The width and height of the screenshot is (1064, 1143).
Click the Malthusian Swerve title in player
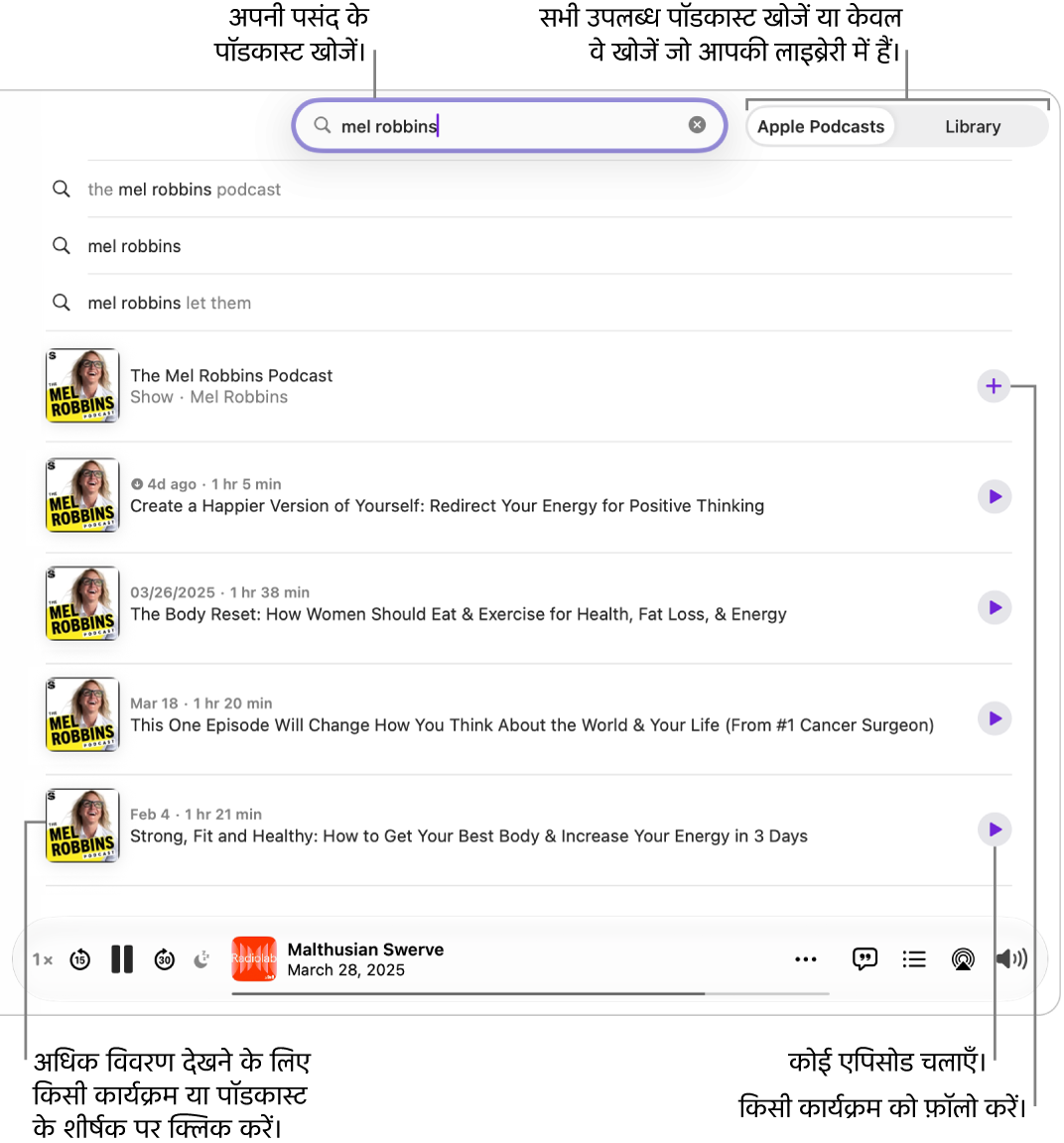point(365,950)
